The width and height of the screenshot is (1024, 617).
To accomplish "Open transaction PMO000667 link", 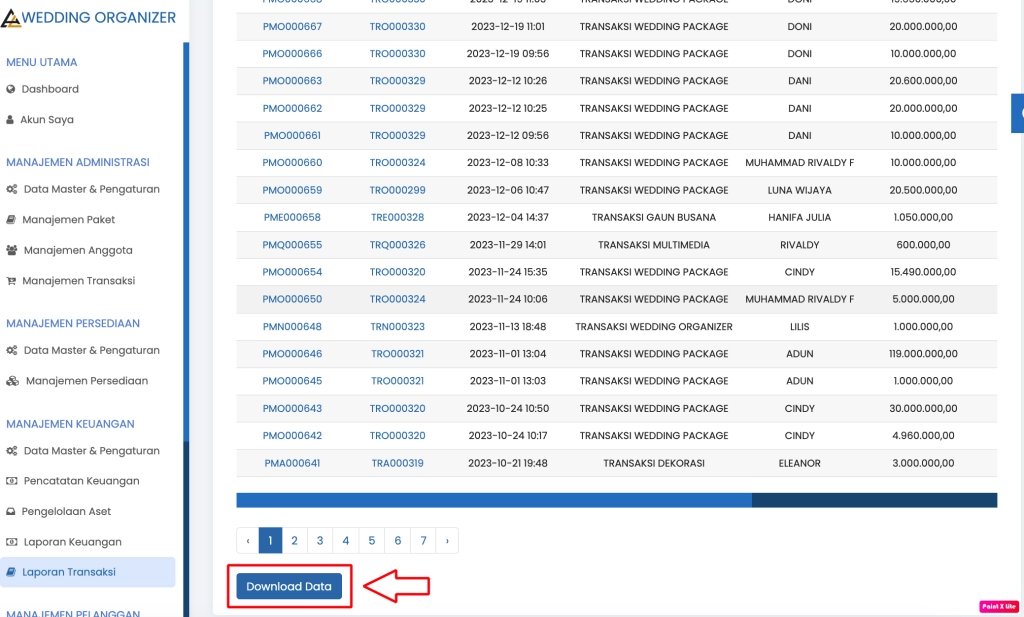I will pos(291,27).
